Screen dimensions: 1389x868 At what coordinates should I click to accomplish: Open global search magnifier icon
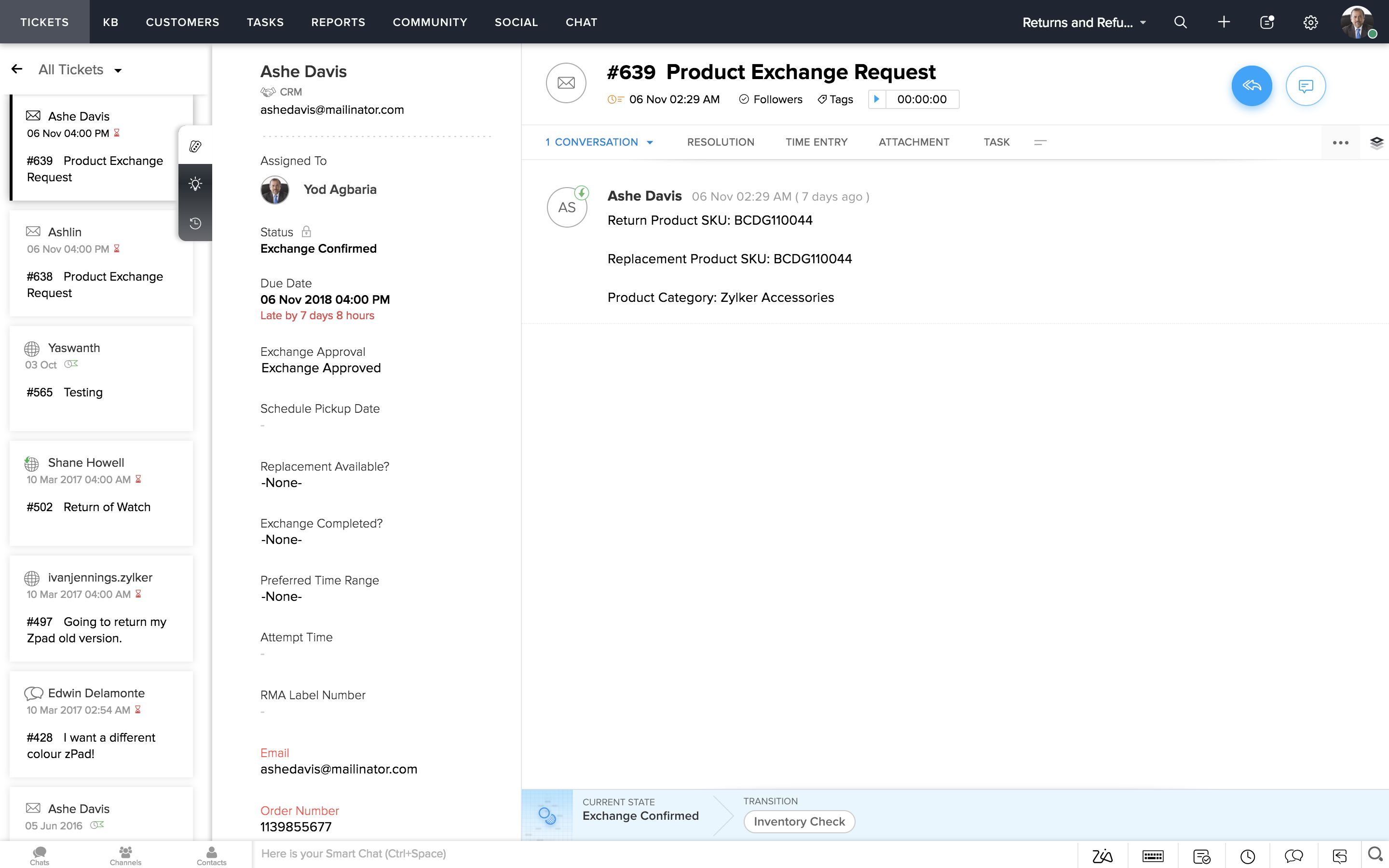tap(1180, 22)
